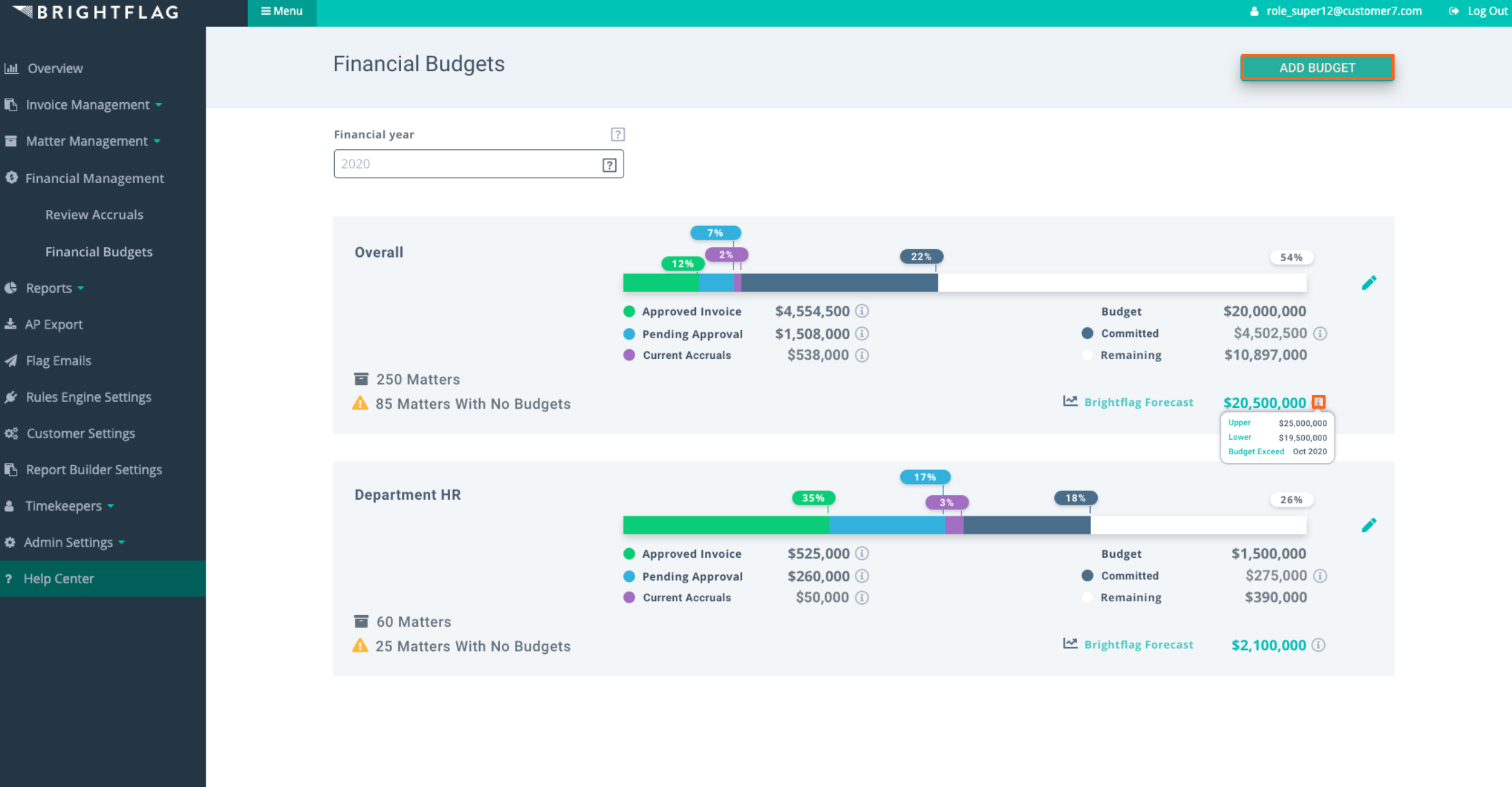
Task: Open the edit pencil for Overall budget
Action: (1369, 282)
